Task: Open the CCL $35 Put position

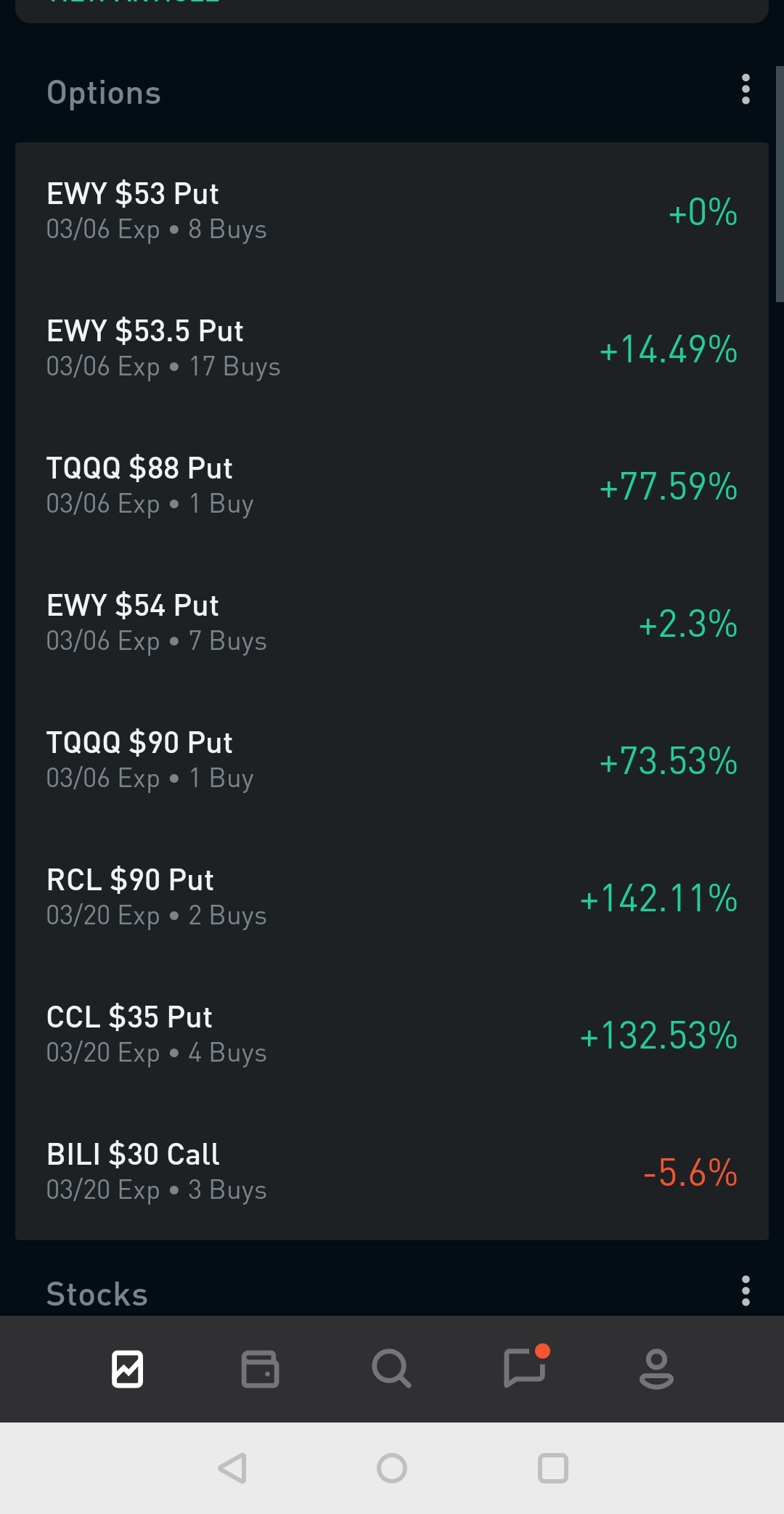Action: [392, 1035]
